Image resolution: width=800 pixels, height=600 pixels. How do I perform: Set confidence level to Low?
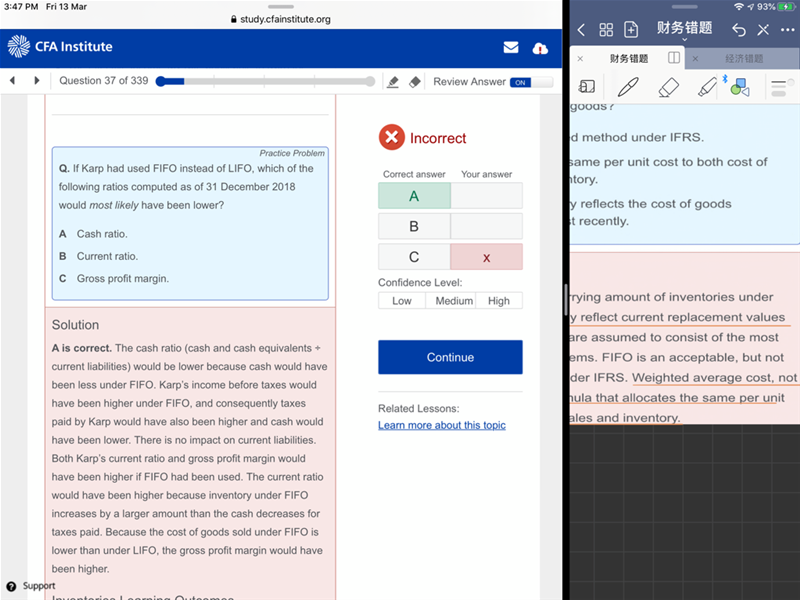(x=401, y=301)
